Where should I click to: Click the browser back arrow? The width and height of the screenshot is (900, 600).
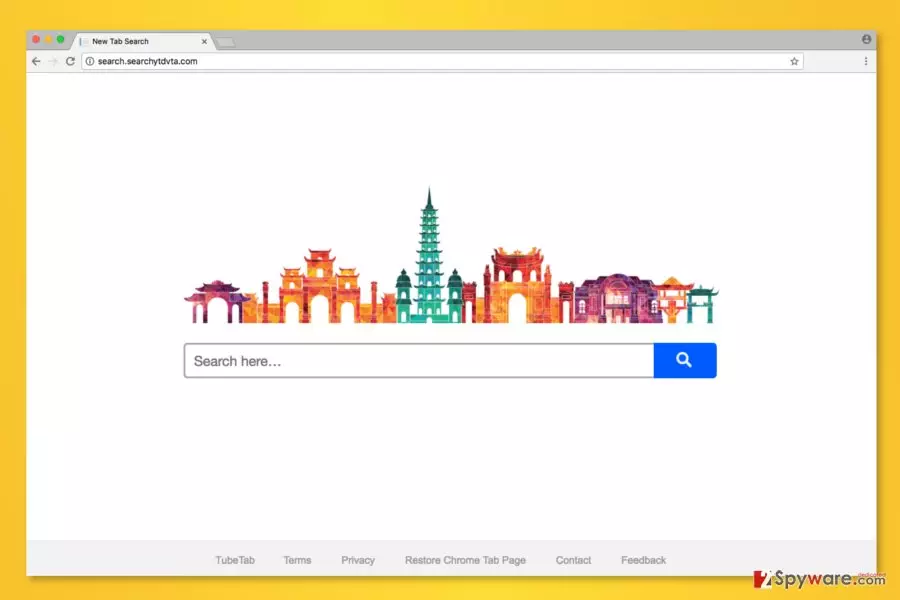point(36,61)
